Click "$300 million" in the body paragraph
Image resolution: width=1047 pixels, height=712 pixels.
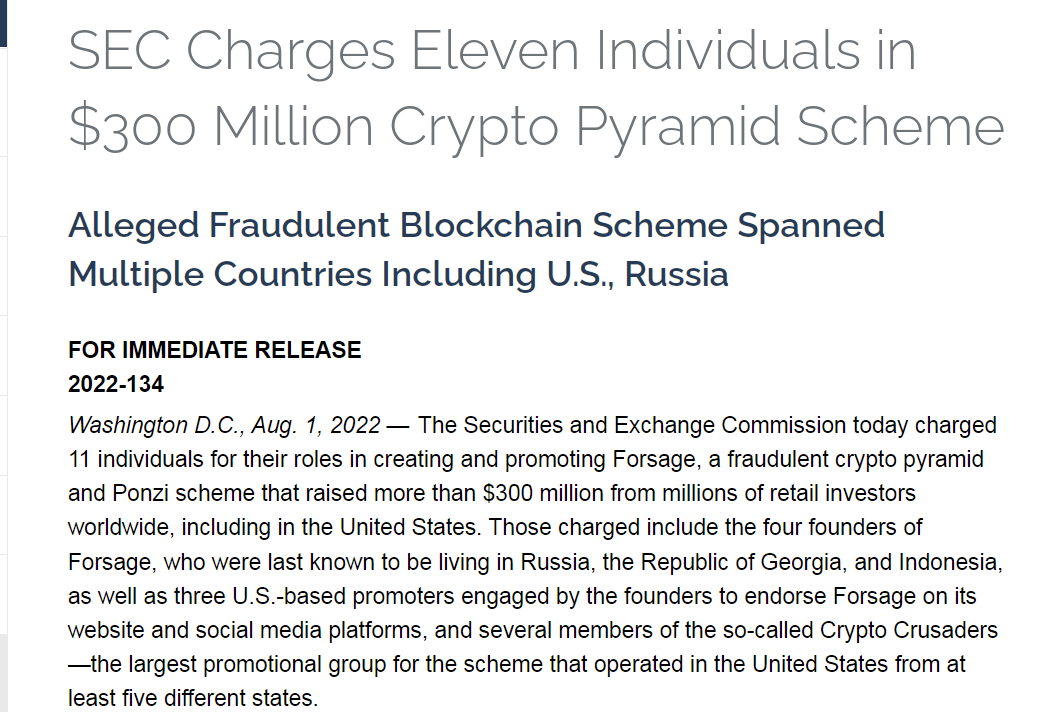pyautogui.click(x=525, y=493)
